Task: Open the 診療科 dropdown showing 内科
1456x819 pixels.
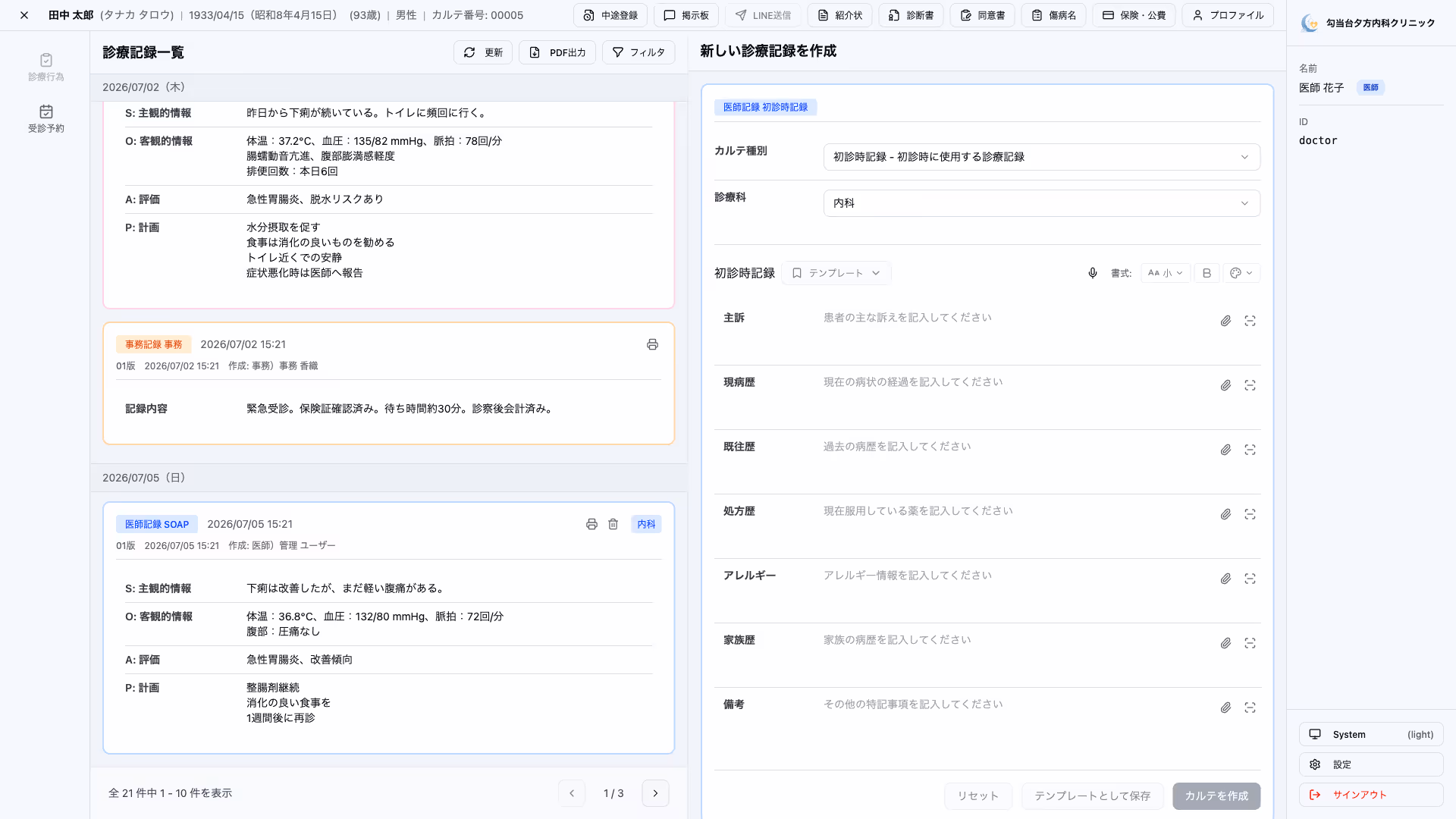Action: click(x=1041, y=203)
